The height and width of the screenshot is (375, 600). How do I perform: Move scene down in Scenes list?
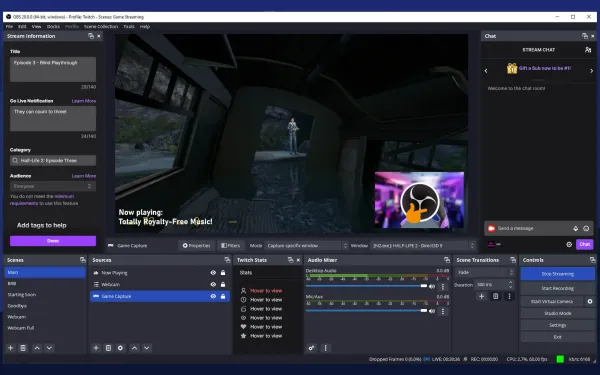click(49, 348)
